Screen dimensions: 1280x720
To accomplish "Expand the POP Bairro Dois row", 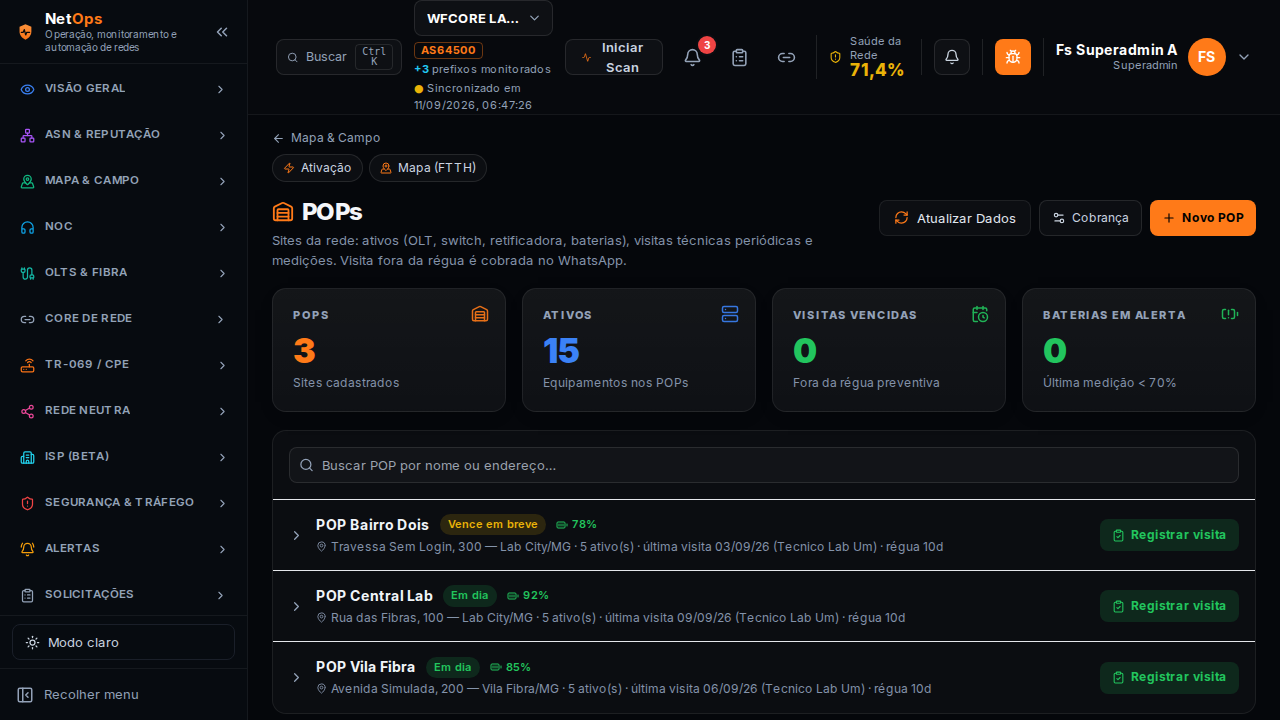I will coord(296,535).
